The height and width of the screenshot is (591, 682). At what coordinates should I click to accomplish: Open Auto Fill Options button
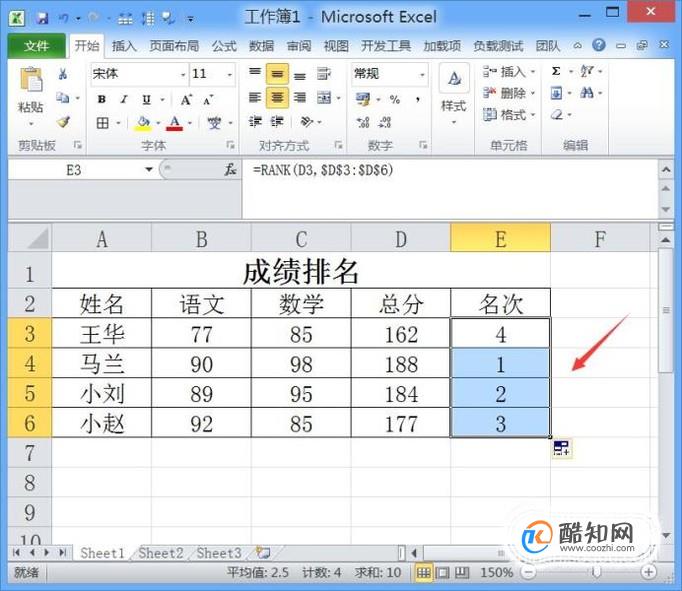pyautogui.click(x=562, y=448)
